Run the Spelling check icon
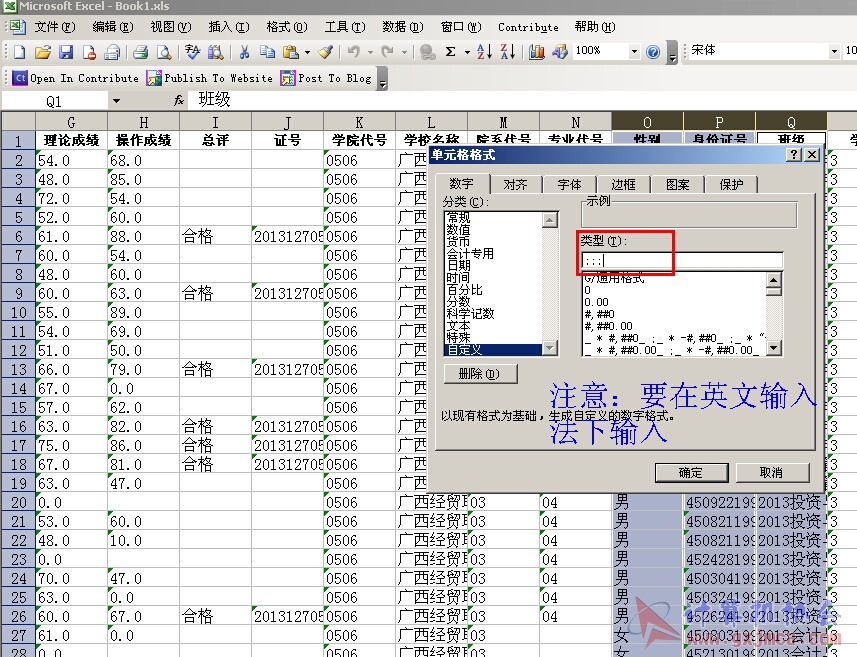 (192, 52)
